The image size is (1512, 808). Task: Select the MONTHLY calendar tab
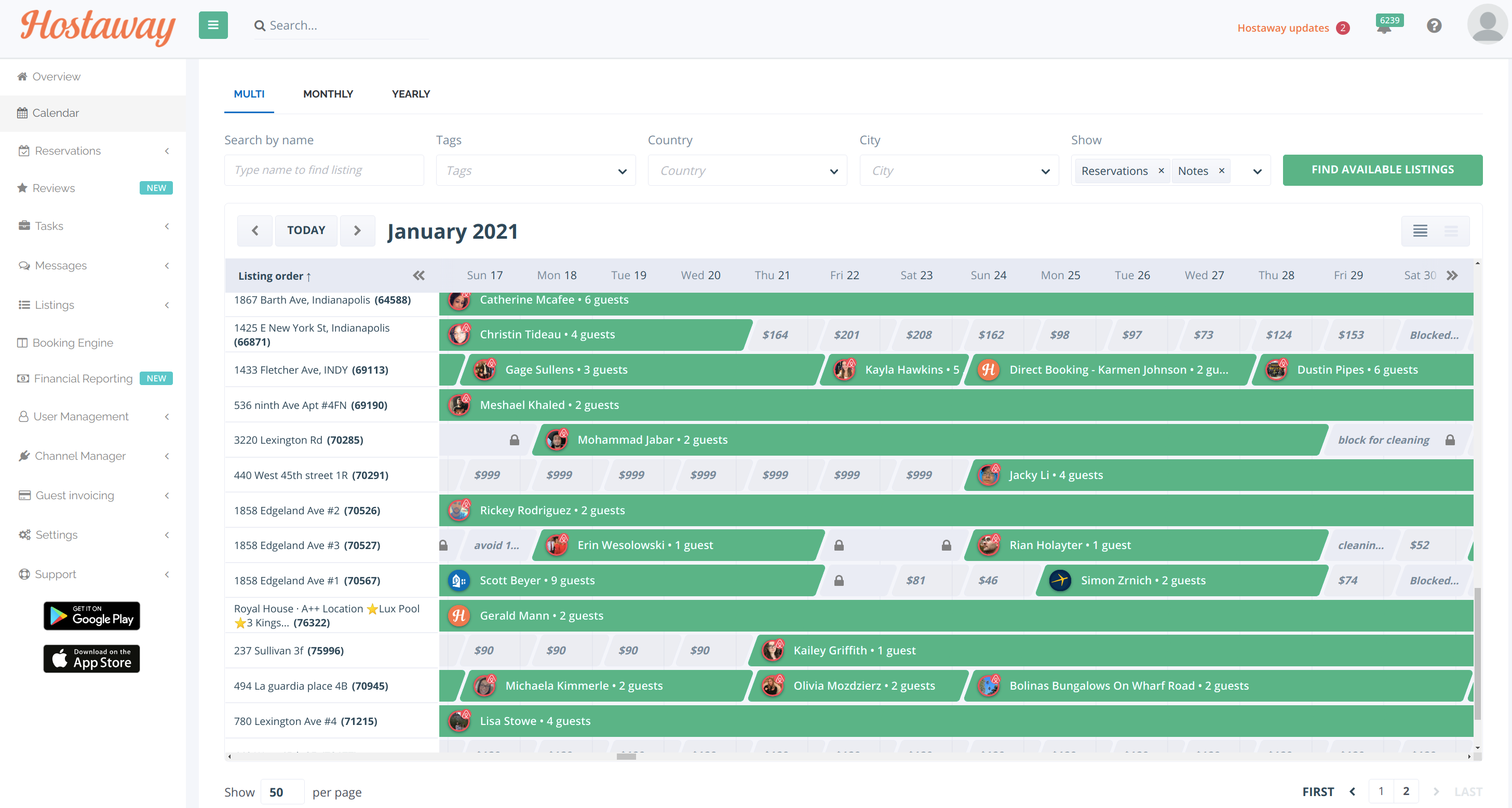[x=328, y=94]
